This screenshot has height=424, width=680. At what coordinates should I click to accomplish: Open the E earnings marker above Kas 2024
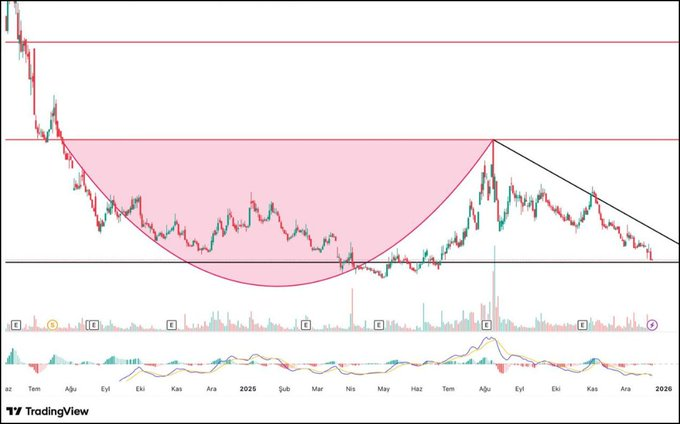(172, 324)
